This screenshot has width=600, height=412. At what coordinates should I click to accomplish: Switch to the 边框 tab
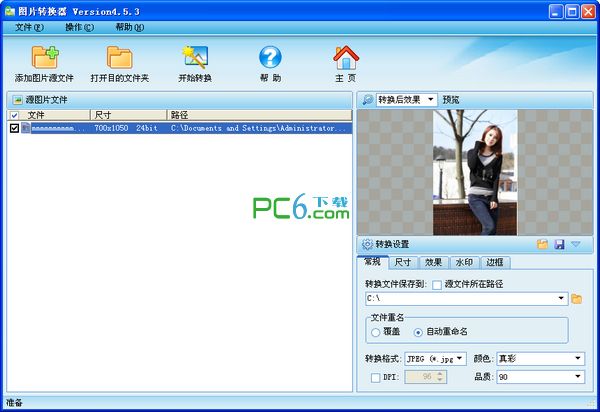(x=495, y=262)
